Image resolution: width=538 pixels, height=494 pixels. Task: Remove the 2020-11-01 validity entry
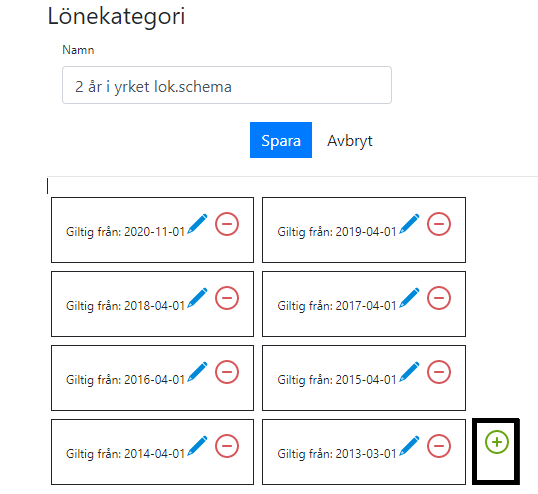(x=227, y=224)
